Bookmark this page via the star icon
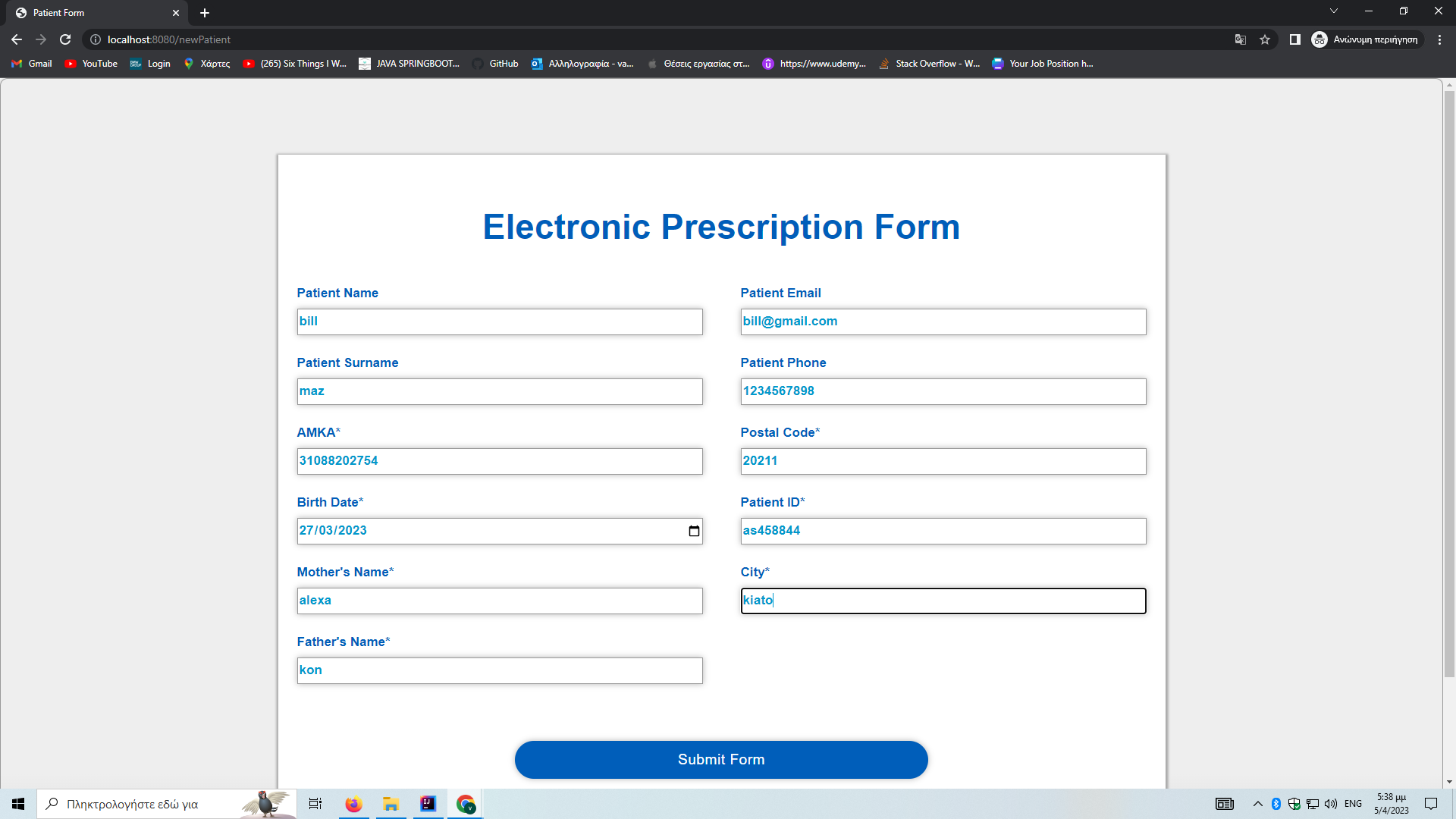 (1265, 39)
